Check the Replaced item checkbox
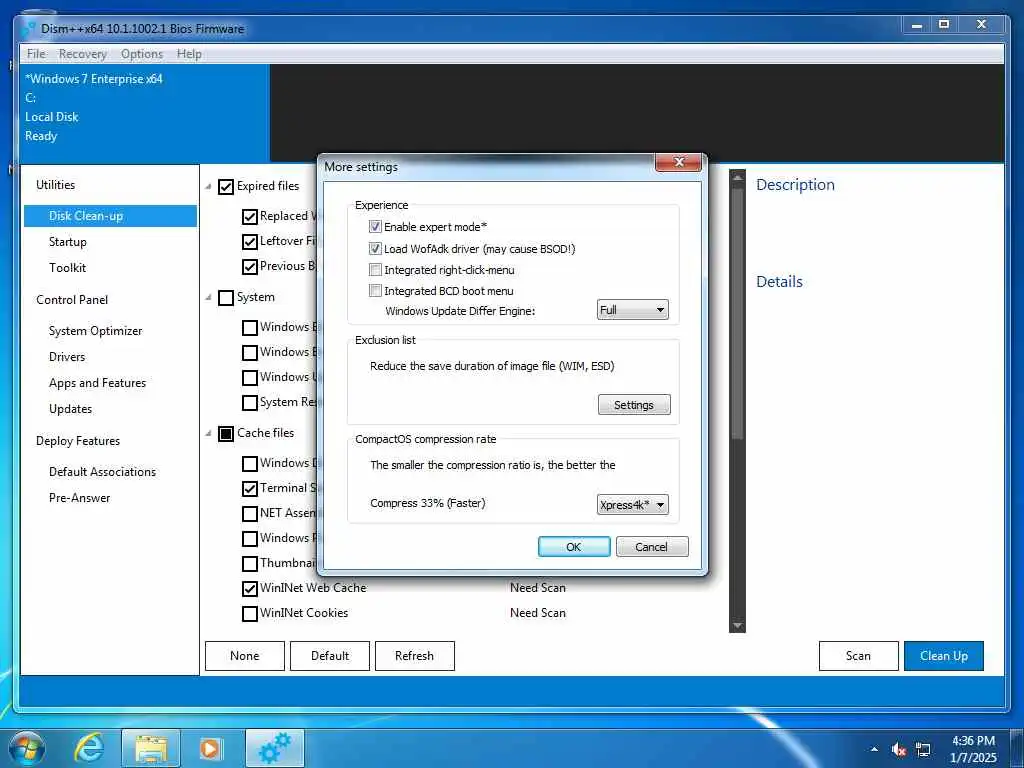This screenshot has width=1024, height=768. click(249, 217)
